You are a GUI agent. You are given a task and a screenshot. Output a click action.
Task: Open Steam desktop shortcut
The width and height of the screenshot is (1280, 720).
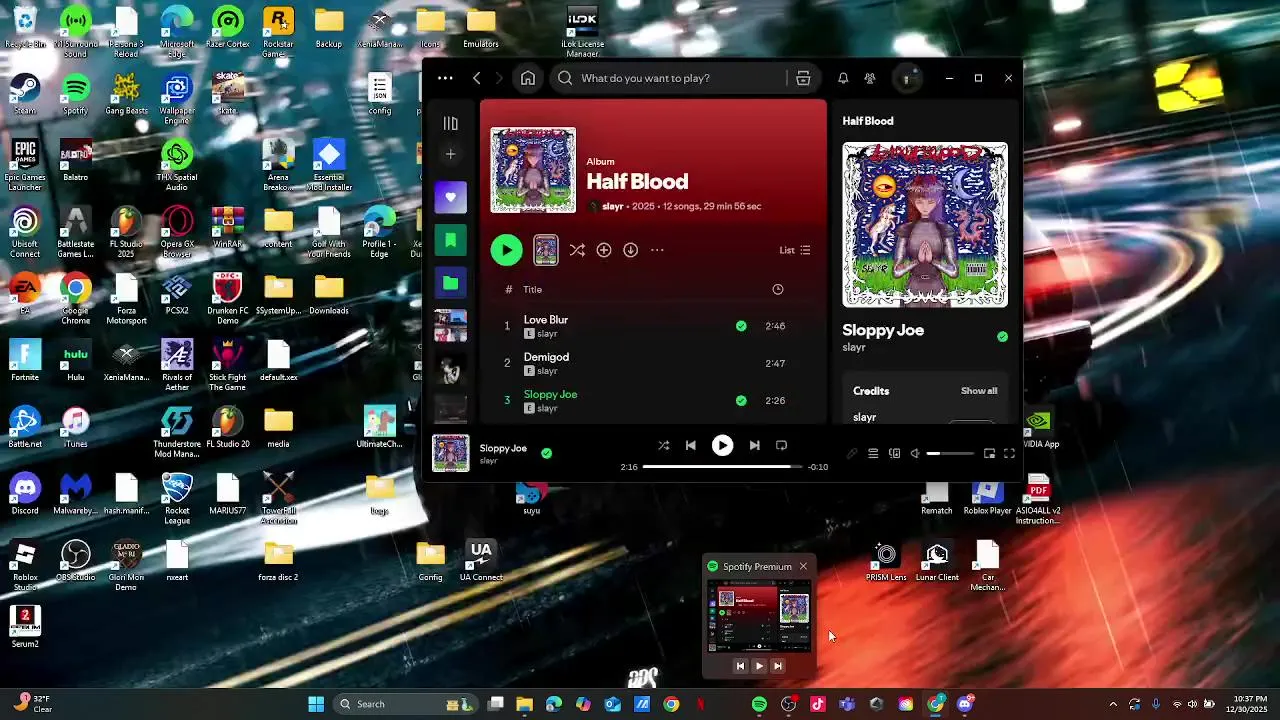(25, 95)
